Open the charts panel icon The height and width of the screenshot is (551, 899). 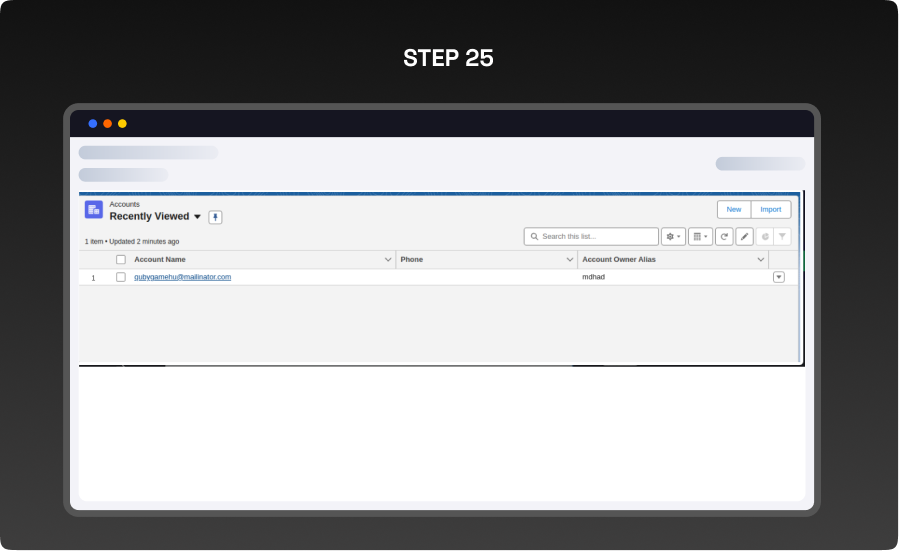[764, 237]
